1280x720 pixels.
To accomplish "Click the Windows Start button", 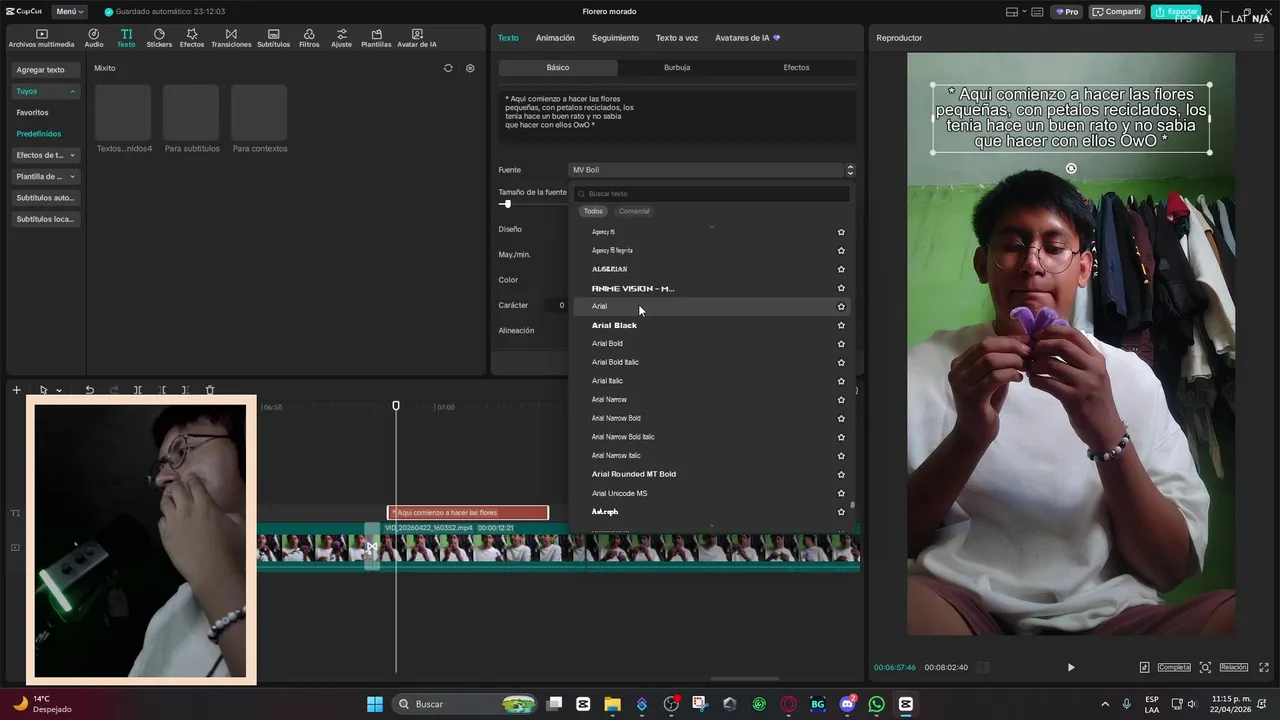I will point(375,704).
